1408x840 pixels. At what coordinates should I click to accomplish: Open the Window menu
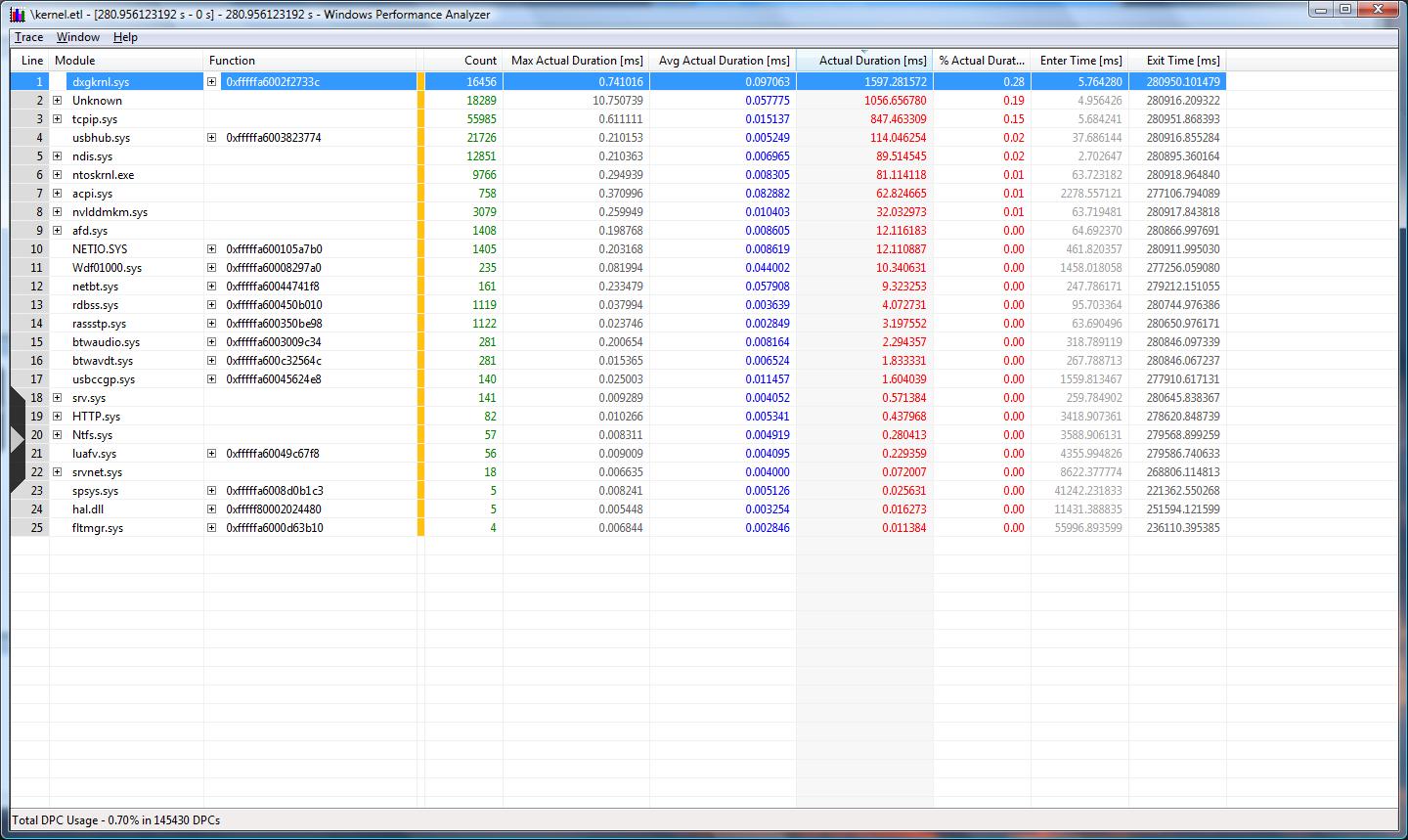[77, 37]
